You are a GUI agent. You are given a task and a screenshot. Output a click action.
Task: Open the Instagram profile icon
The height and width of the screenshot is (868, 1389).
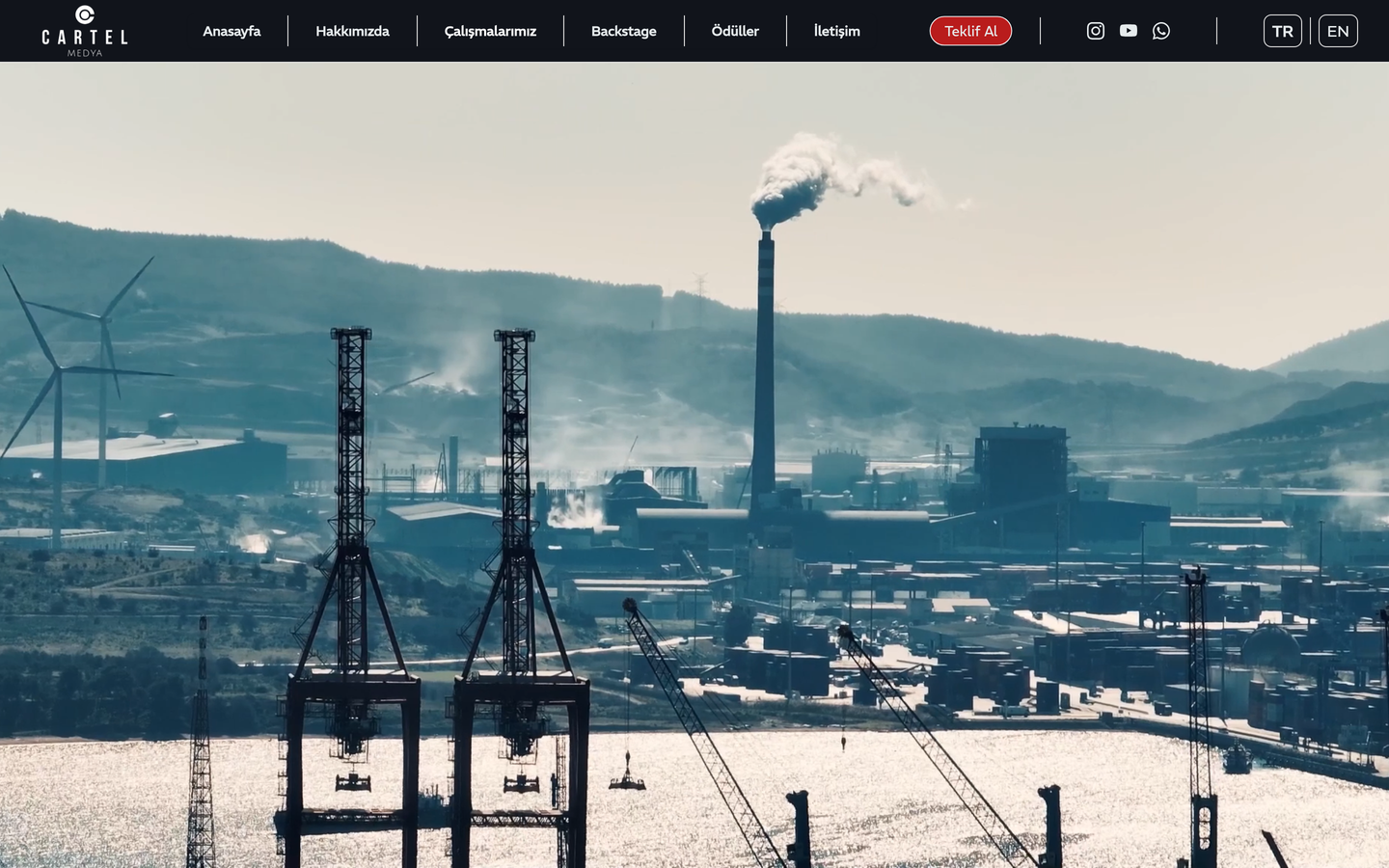coord(1096,31)
